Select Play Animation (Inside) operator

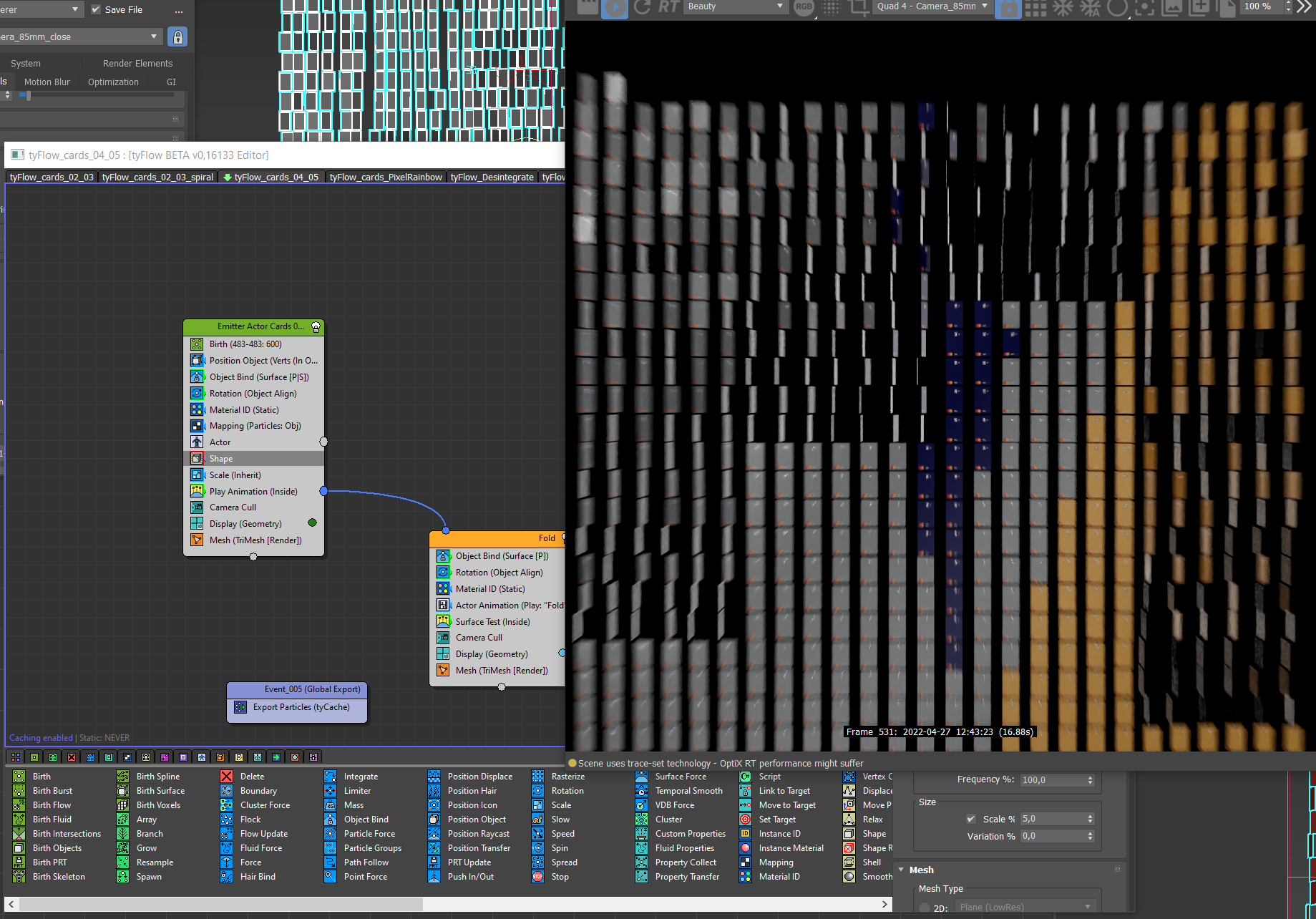coord(254,492)
